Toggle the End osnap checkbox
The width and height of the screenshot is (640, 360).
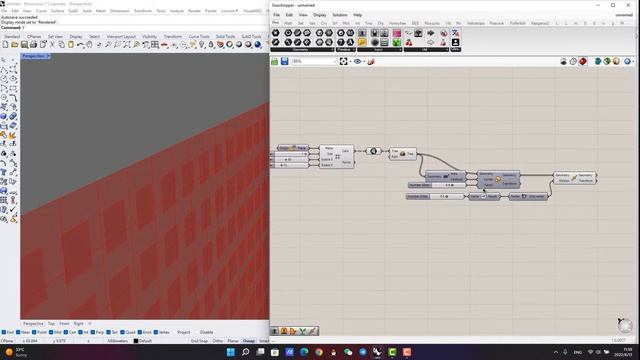pos(4,332)
